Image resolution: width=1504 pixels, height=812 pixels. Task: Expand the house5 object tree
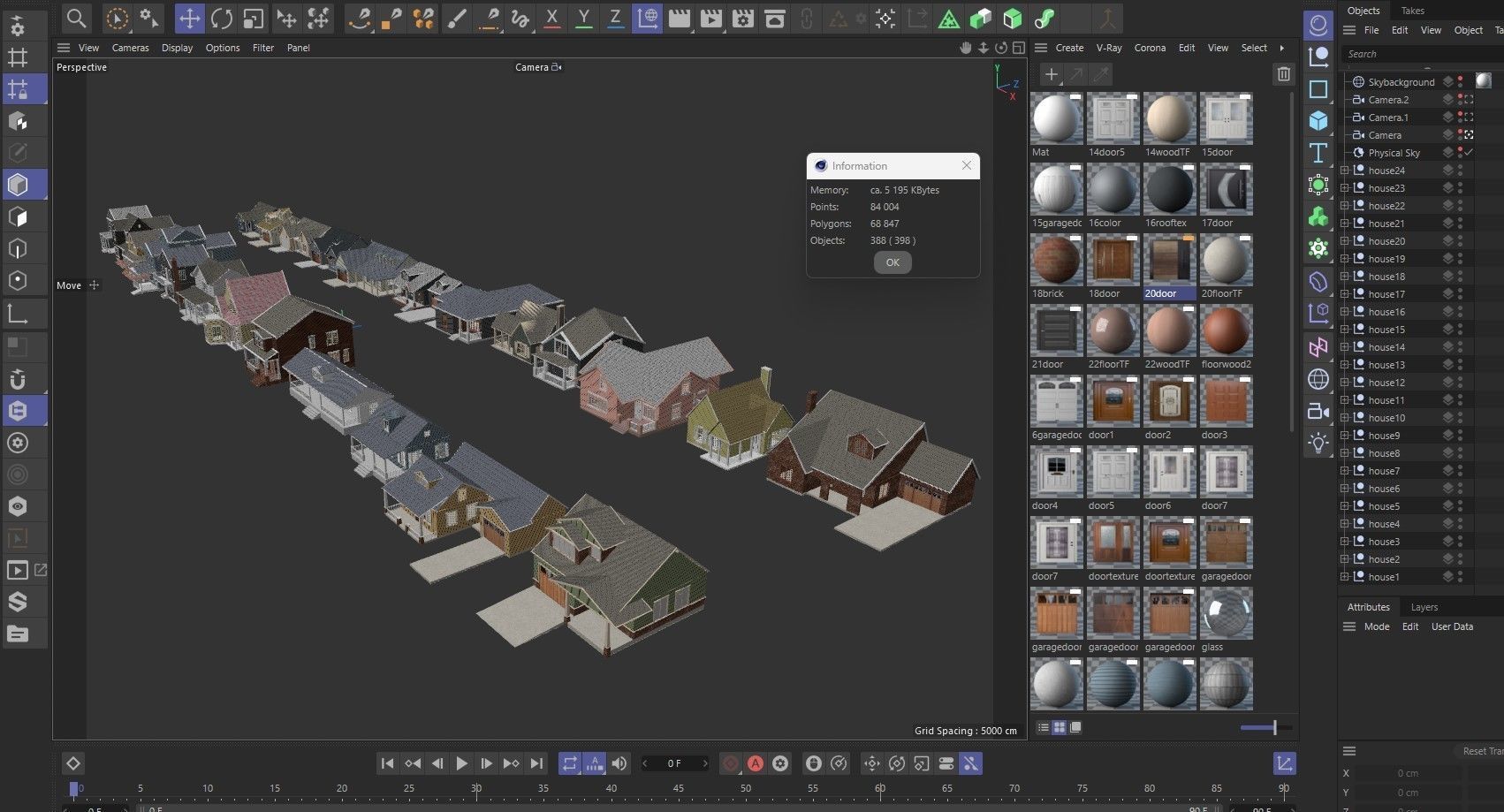point(1345,506)
